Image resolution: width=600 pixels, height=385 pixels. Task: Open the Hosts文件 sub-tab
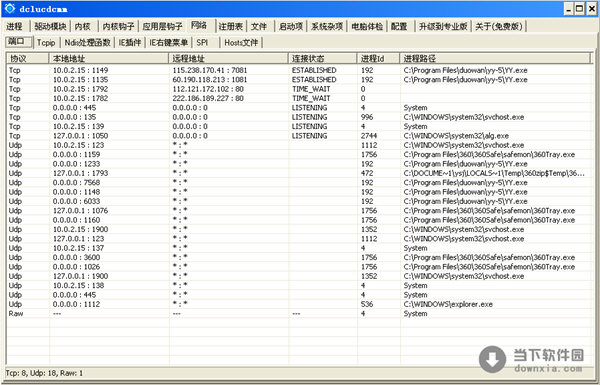(x=241, y=42)
